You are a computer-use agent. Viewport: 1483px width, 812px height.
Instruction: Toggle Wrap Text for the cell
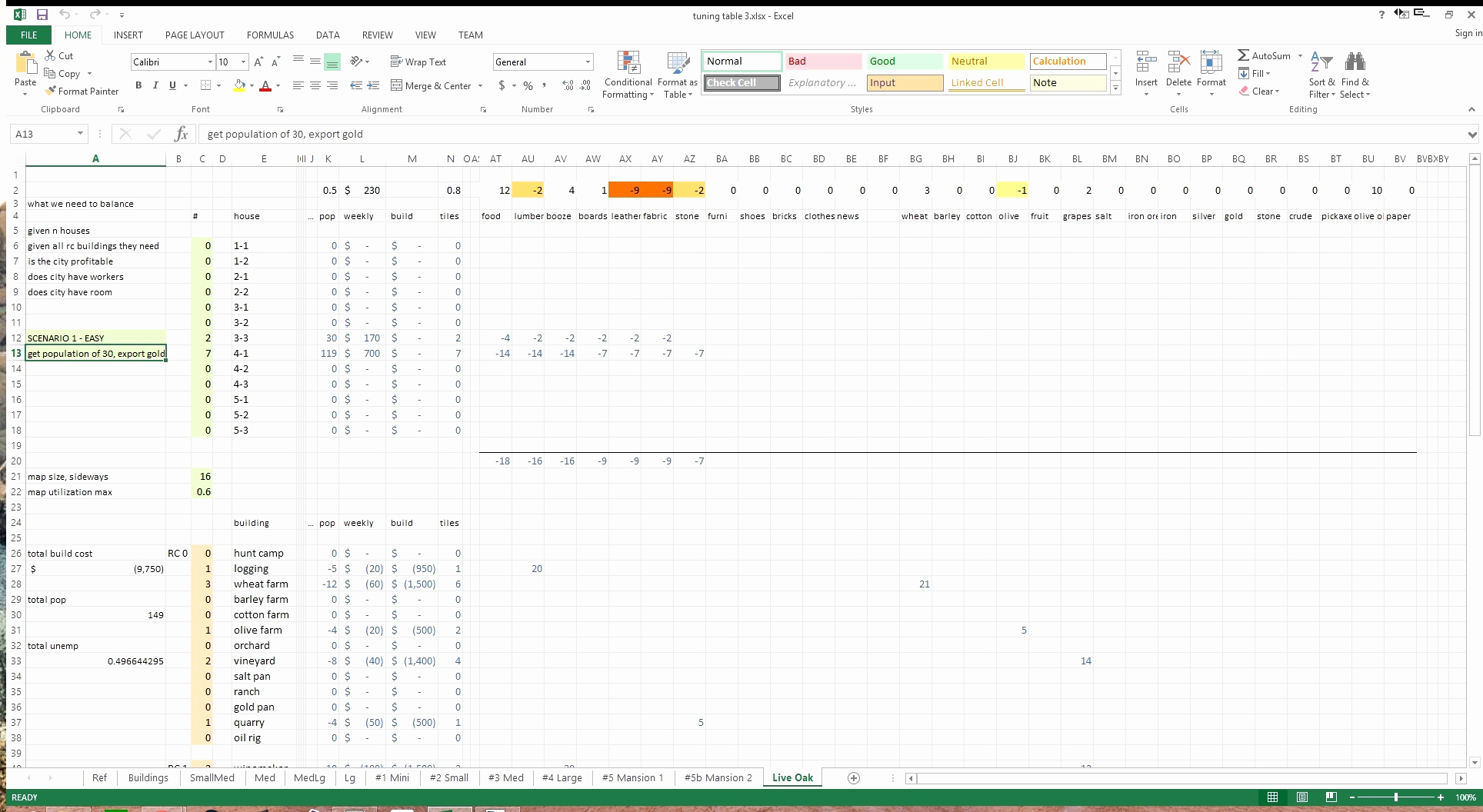pyautogui.click(x=418, y=62)
